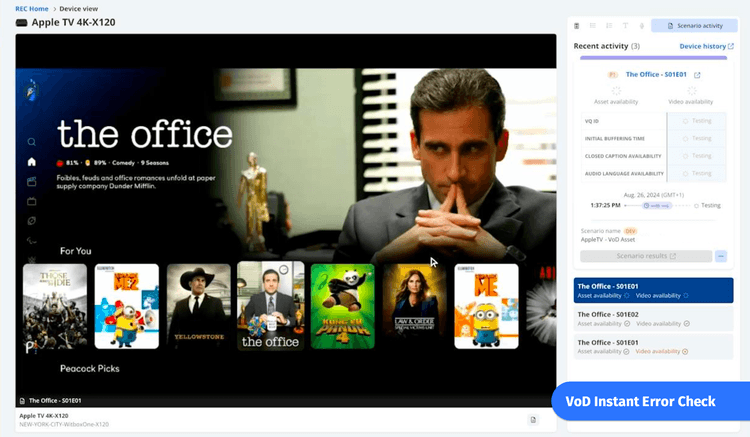Click the remote control icon in panel toolbar

(x=577, y=26)
